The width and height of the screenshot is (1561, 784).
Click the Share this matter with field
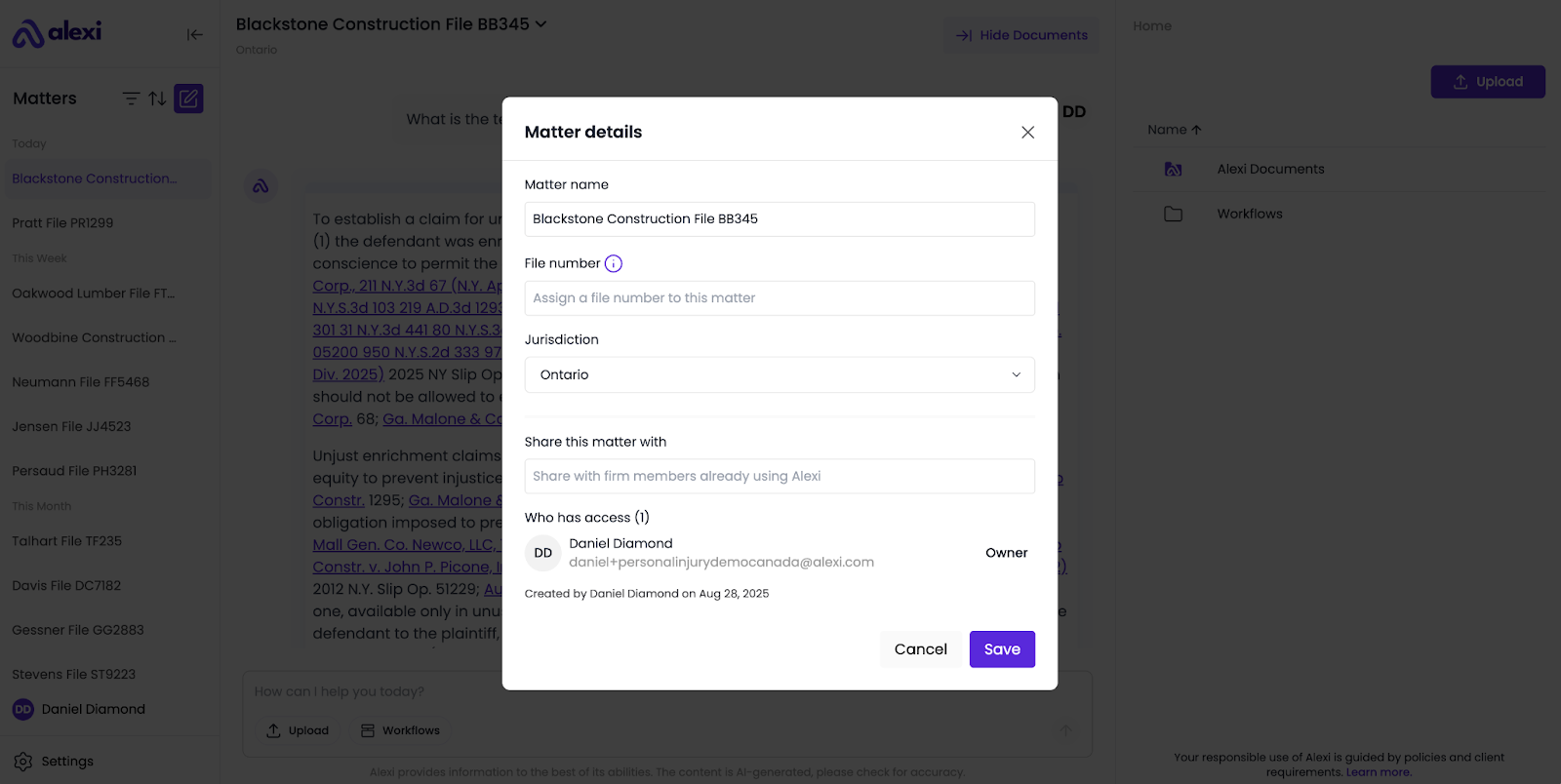point(780,476)
